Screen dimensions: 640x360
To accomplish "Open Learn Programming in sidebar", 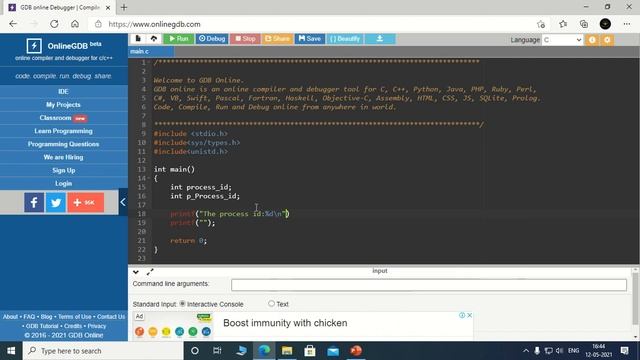I will pyautogui.click(x=63, y=131).
